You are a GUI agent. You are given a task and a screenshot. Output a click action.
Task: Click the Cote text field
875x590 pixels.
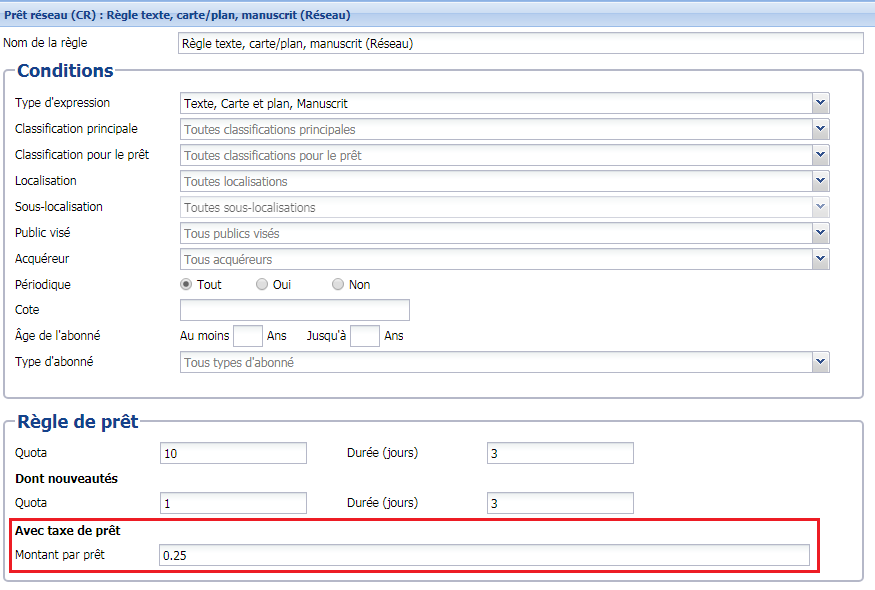(294, 310)
